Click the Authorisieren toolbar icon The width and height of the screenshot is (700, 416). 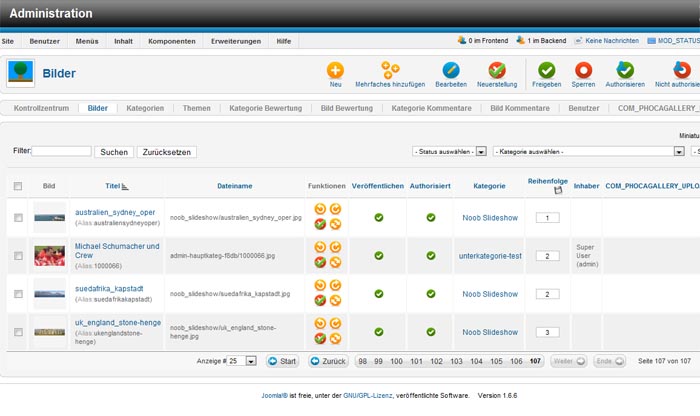click(624, 70)
